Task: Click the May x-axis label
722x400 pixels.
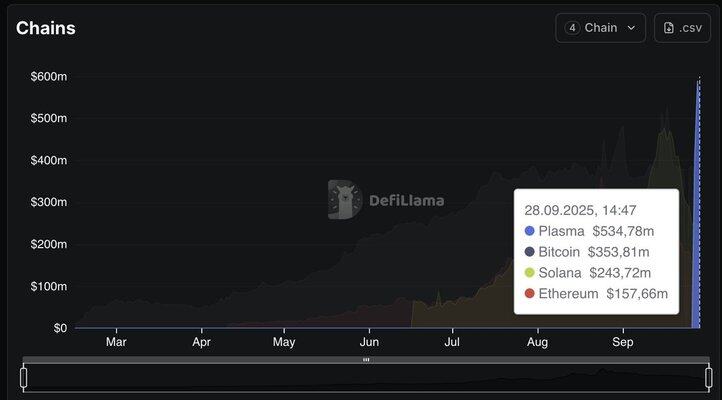Action: (284, 342)
